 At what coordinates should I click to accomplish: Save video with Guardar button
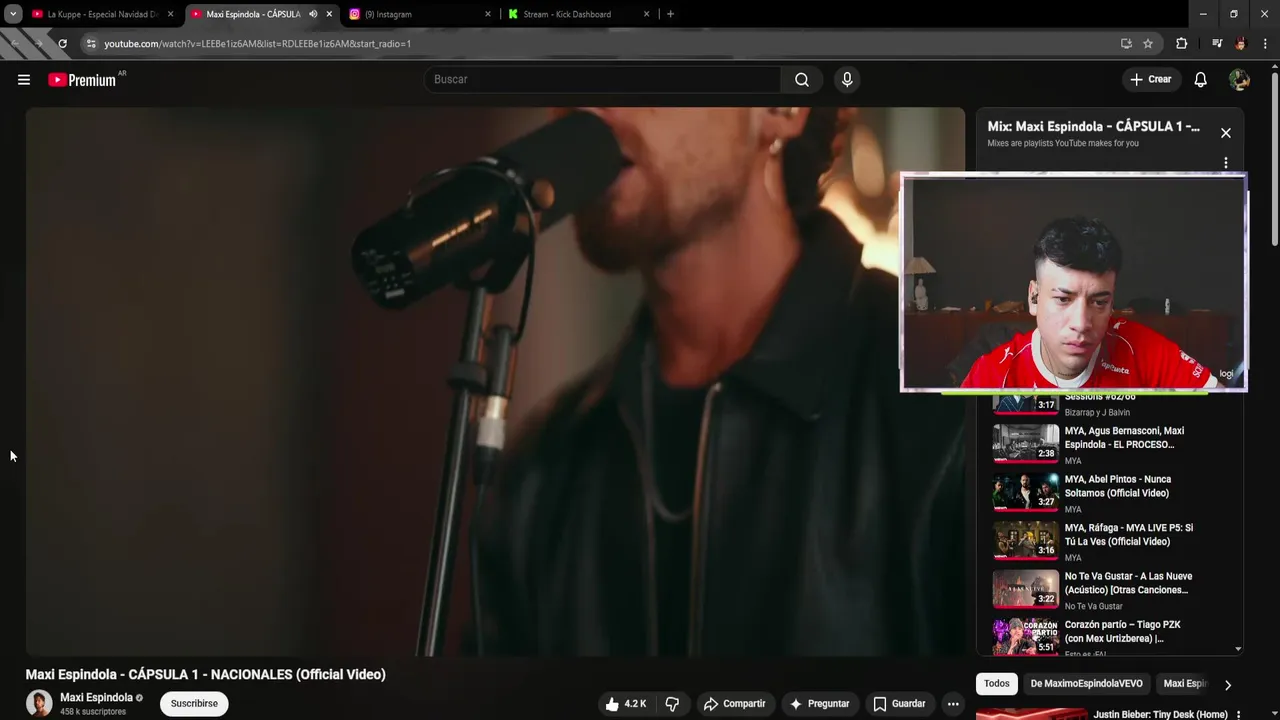899,704
